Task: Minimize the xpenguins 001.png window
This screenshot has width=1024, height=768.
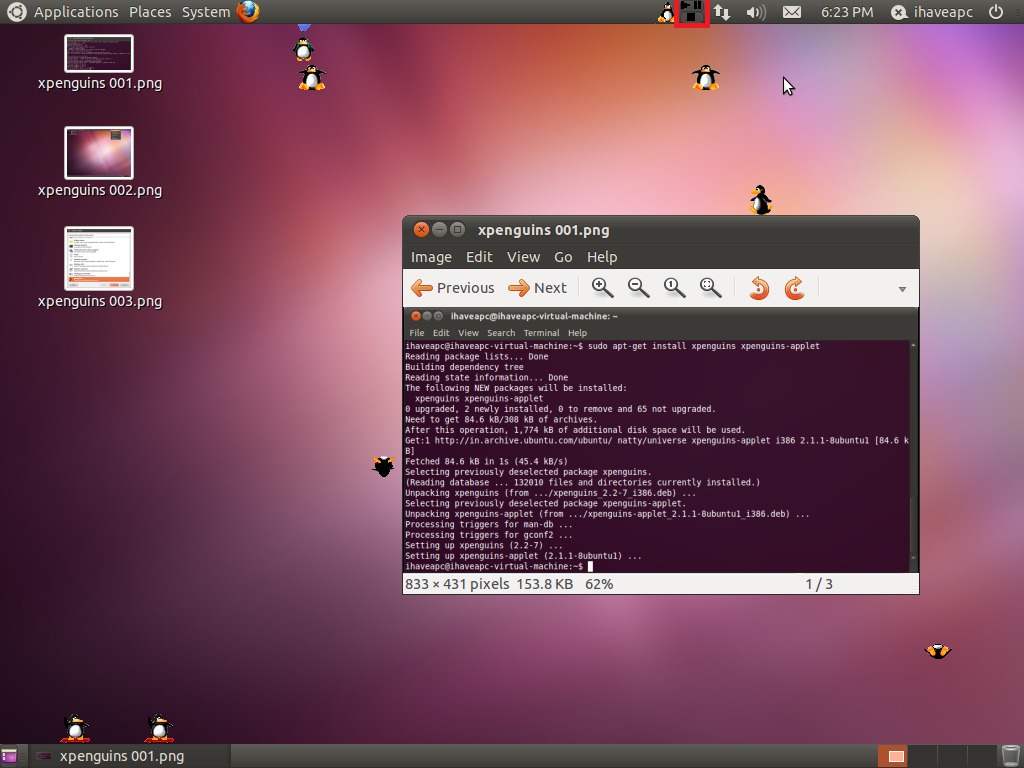Action: pos(440,229)
